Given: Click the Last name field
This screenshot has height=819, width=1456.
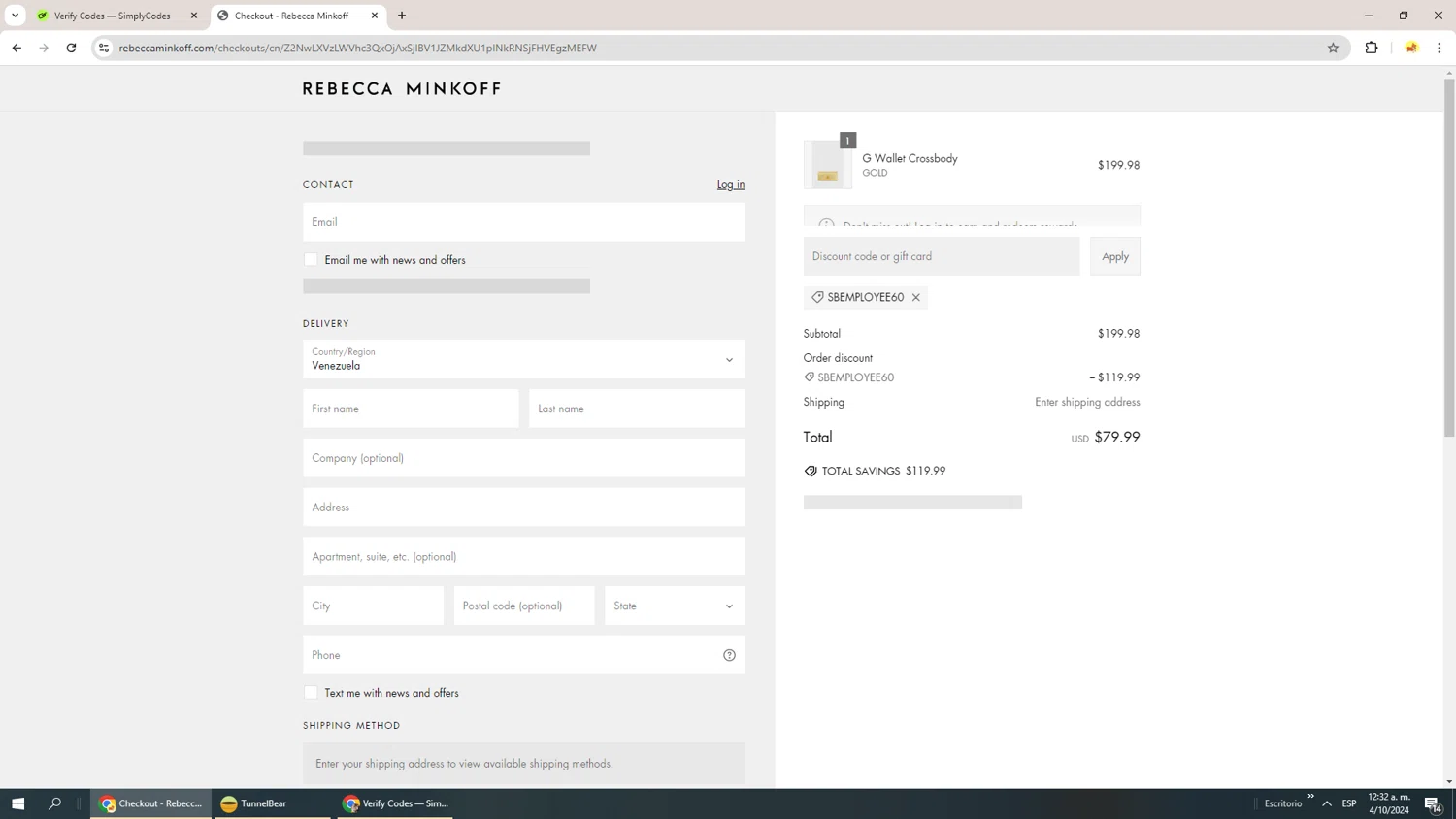Looking at the screenshot, I should 637,409.
